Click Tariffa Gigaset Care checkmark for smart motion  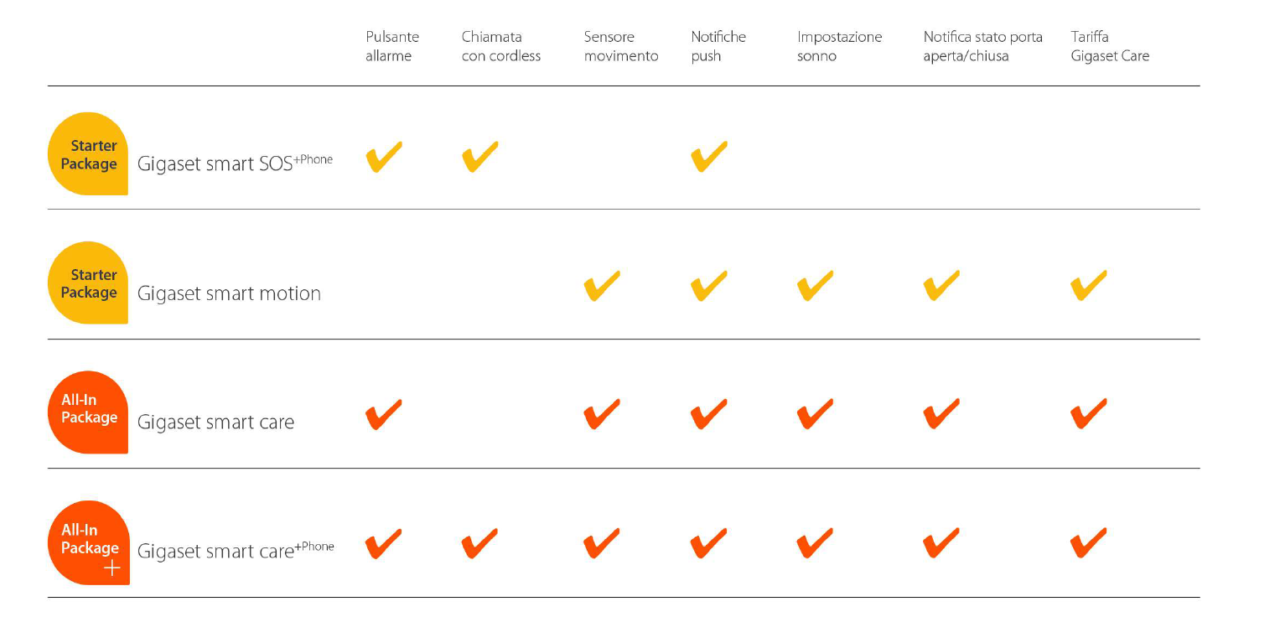pos(1088,286)
